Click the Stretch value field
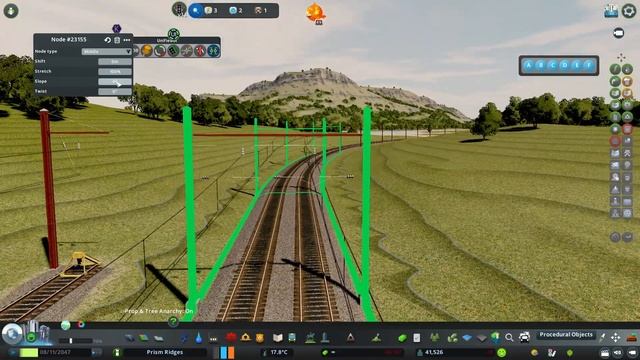Screen dimensions: 640x360 [x=115, y=71]
